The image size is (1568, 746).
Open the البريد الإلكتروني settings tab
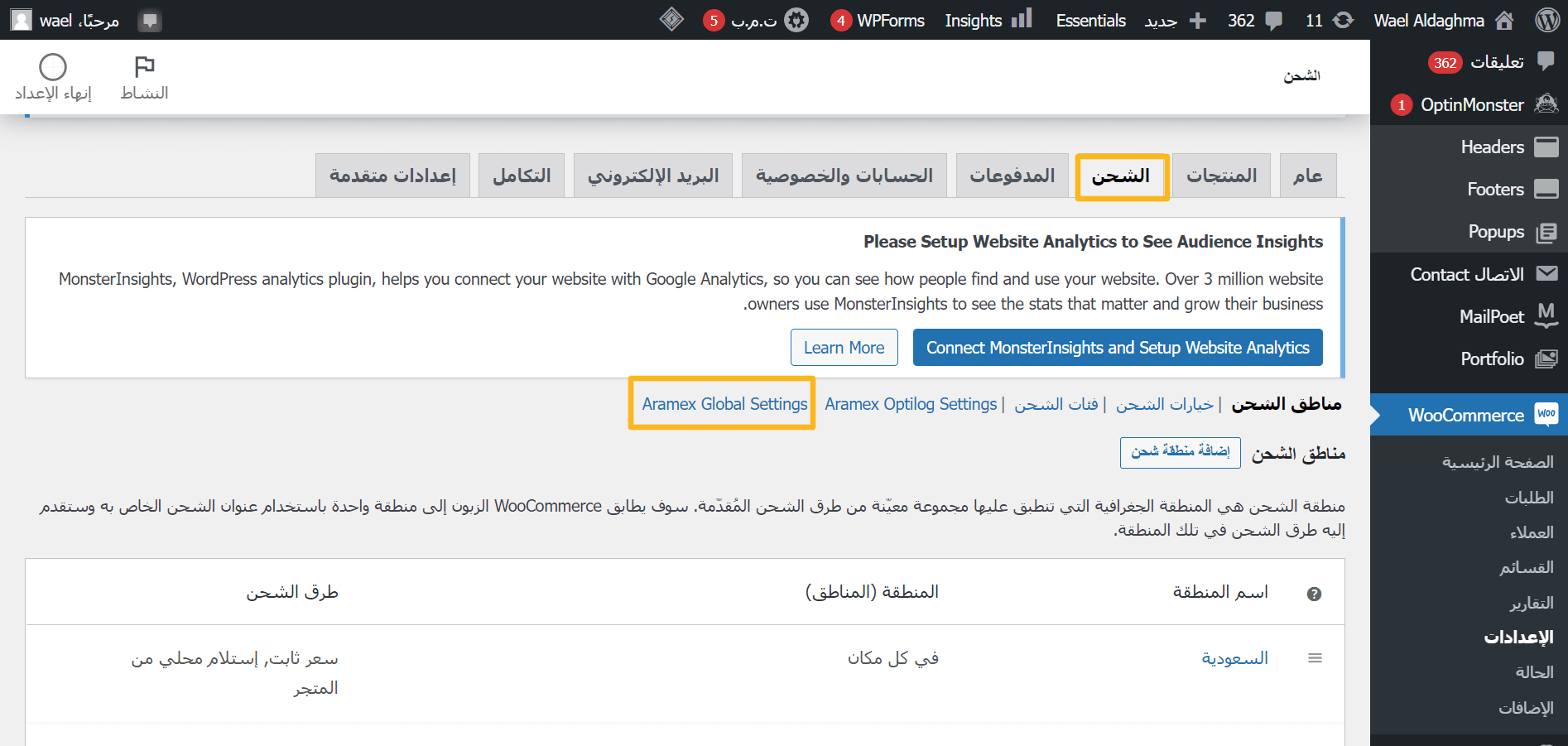652,175
